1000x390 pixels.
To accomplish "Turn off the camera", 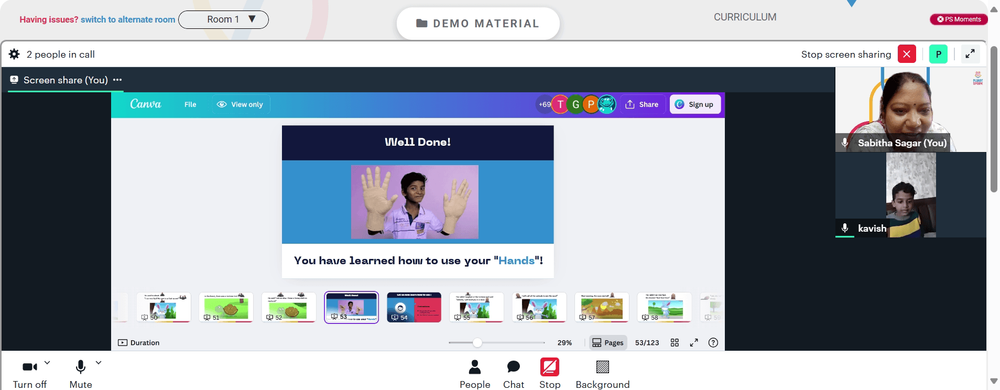I will (x=29, y=373).
